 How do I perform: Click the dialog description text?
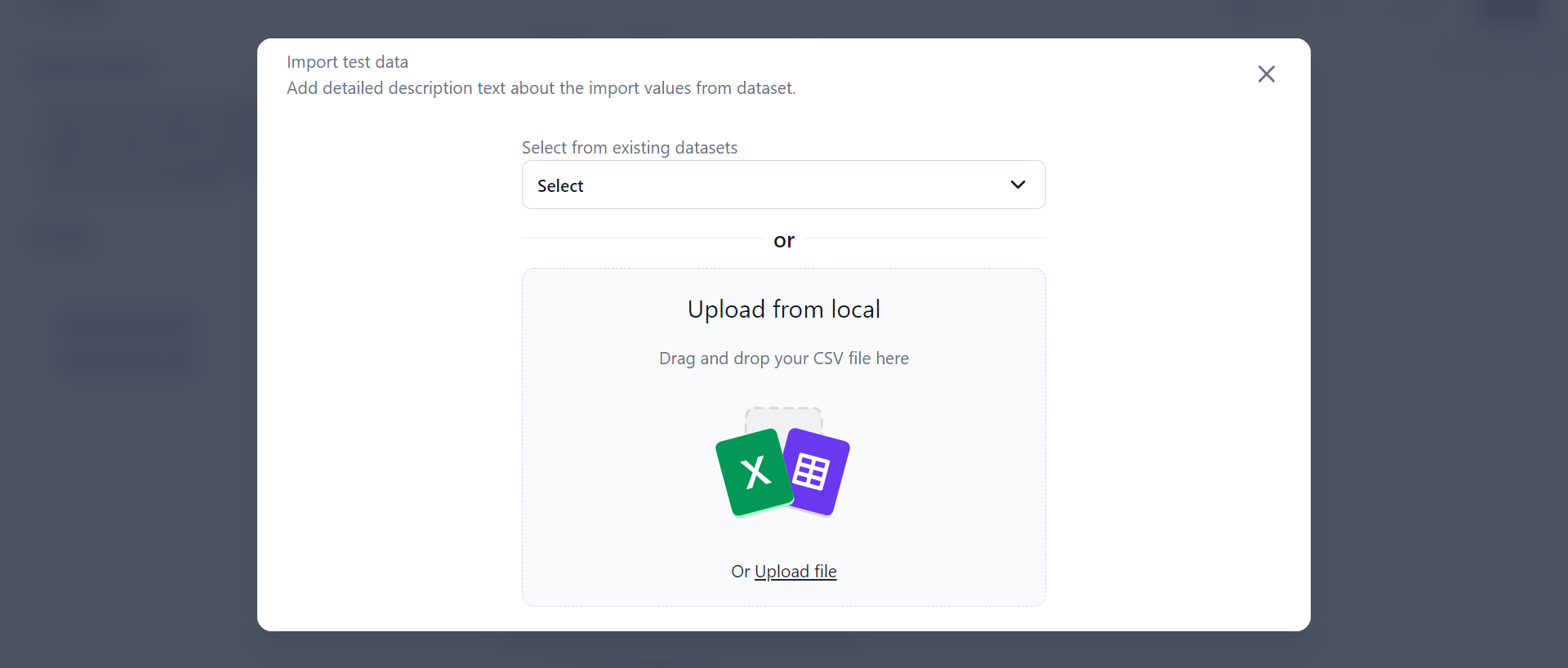click(541, 88)
